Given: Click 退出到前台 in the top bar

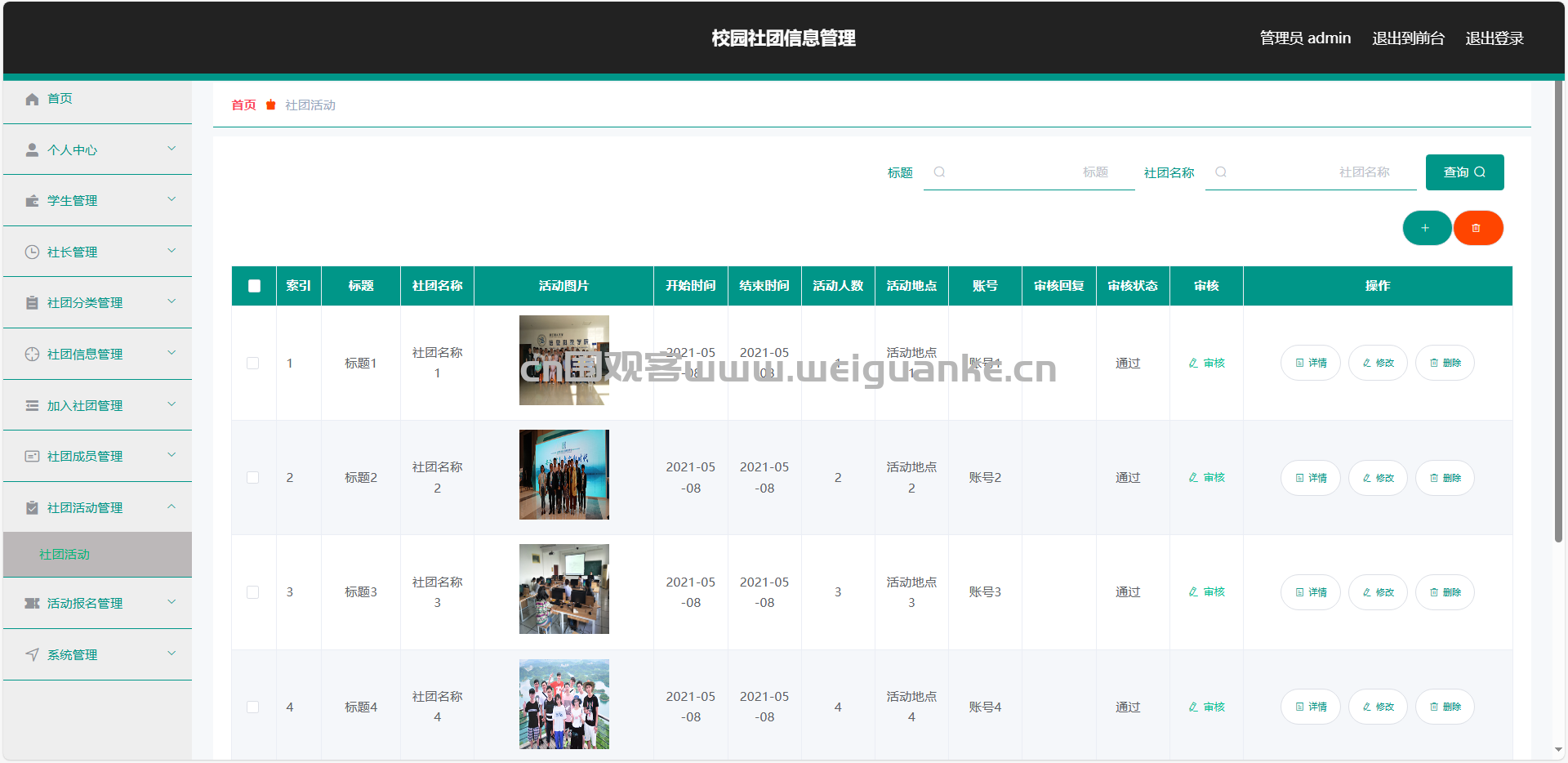Looking at the screenshot, I should tap(1408, 38).
